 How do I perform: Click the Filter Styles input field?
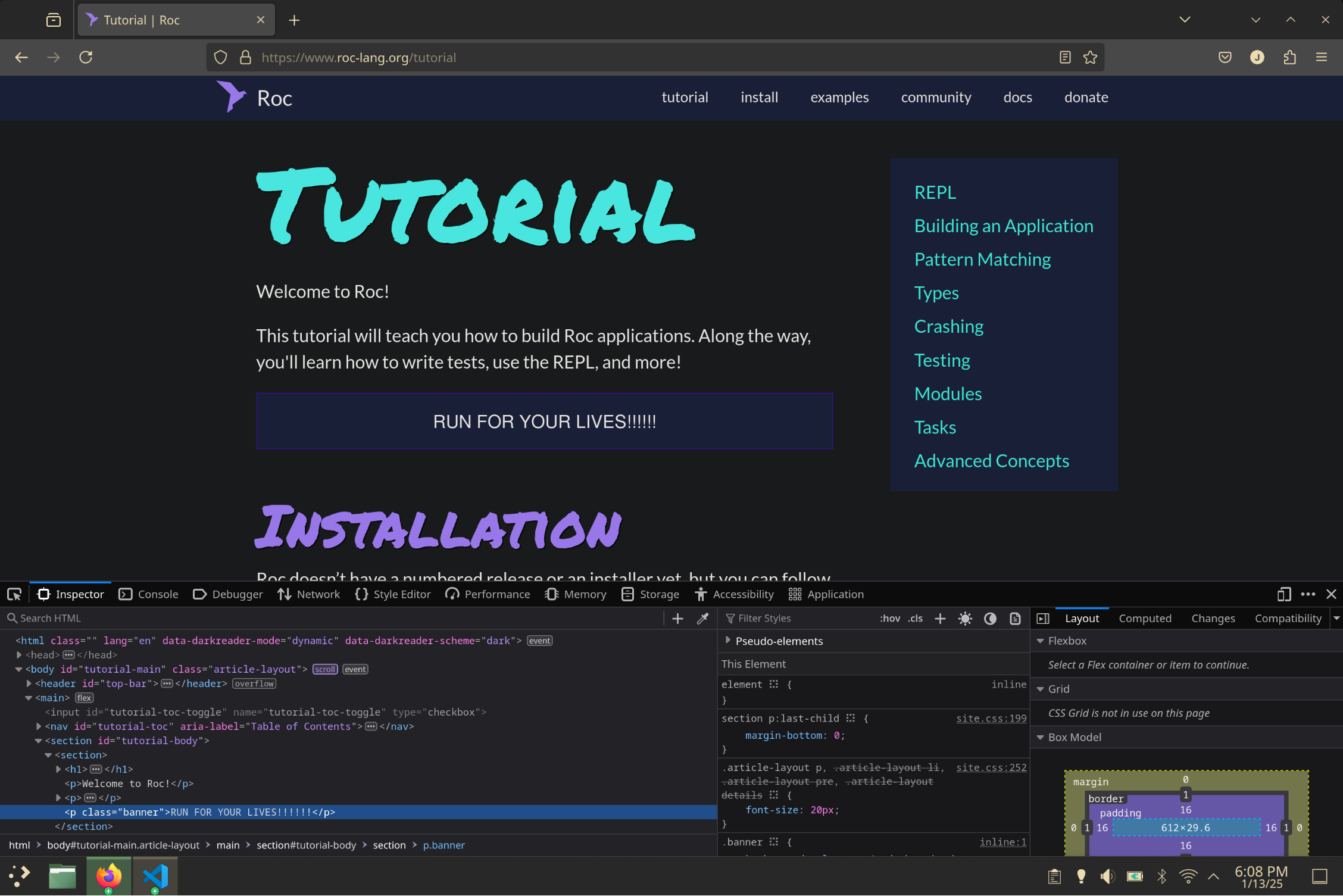(798, 619)
